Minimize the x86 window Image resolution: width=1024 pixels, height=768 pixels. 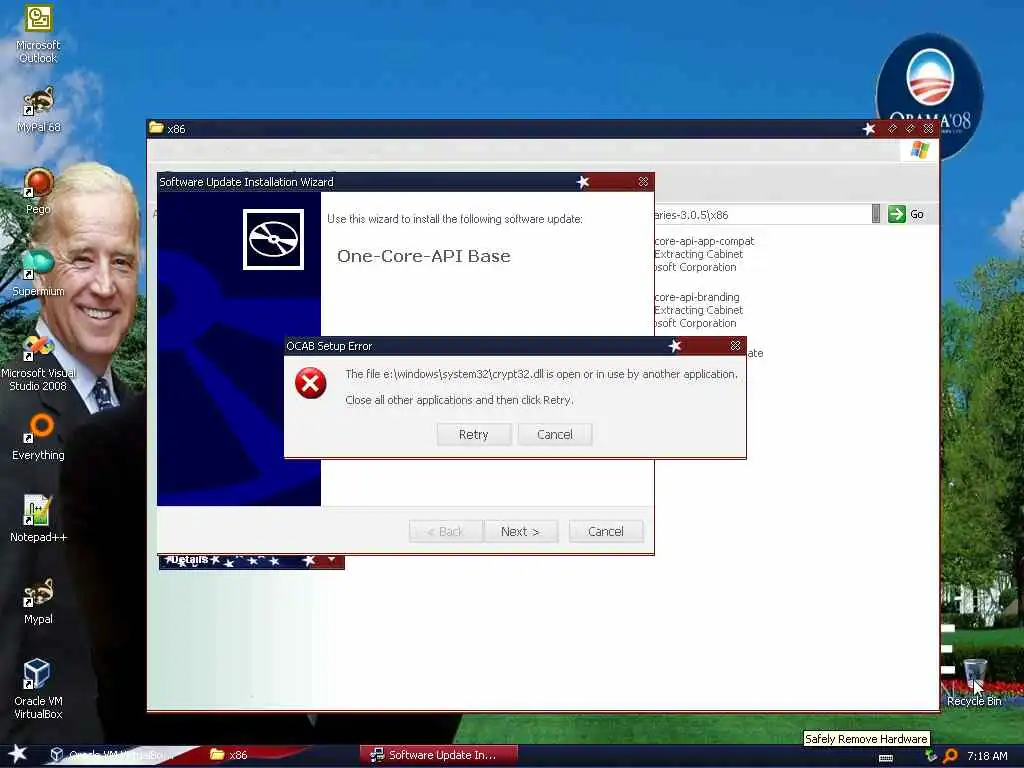point(892,129)
